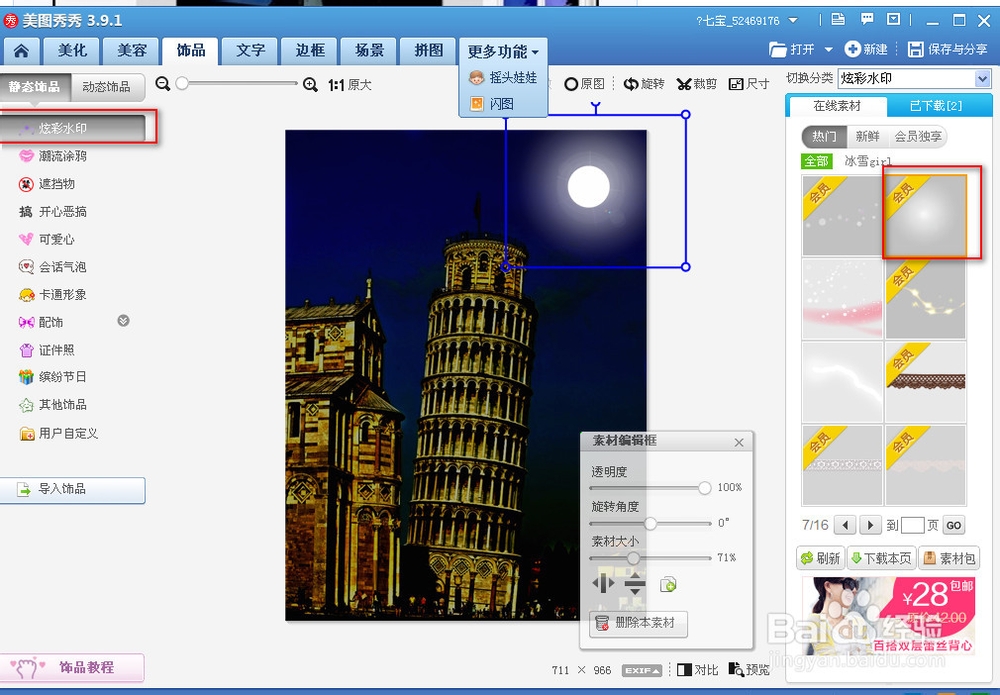This screenshot has height=695, width=1000.
Task: Click the 旋转 rotate tool
Action: 644,84
